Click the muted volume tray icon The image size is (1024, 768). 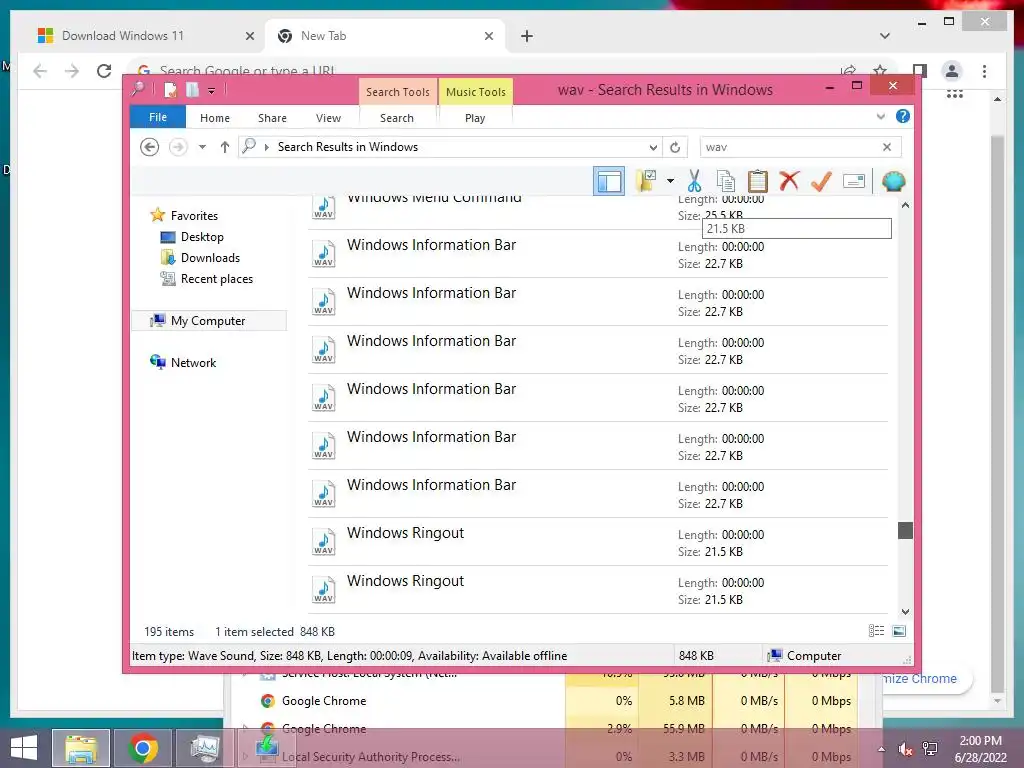(x=905, y=749)
